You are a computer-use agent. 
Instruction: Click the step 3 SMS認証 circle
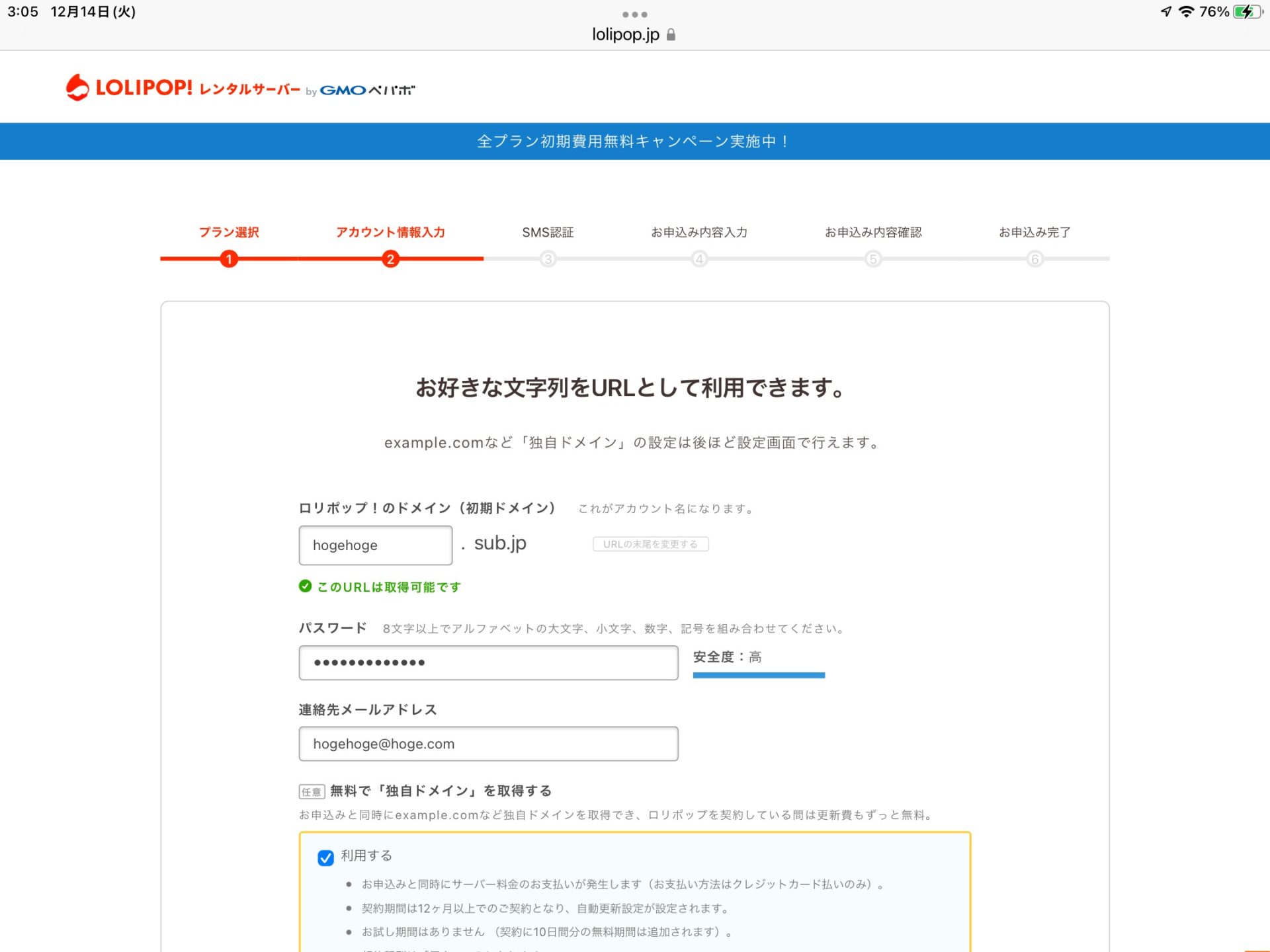coord(548,259)
